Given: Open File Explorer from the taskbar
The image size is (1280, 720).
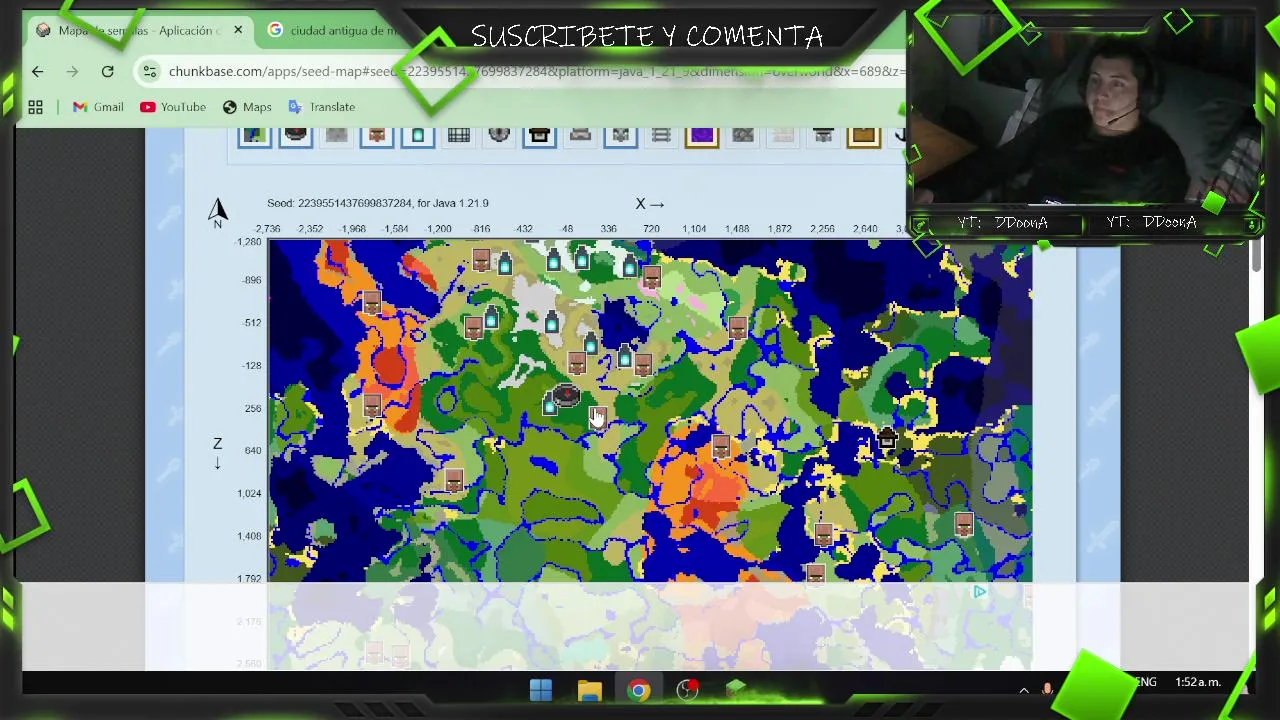Looking at the screenshot, I should click(x=589, y=690).
